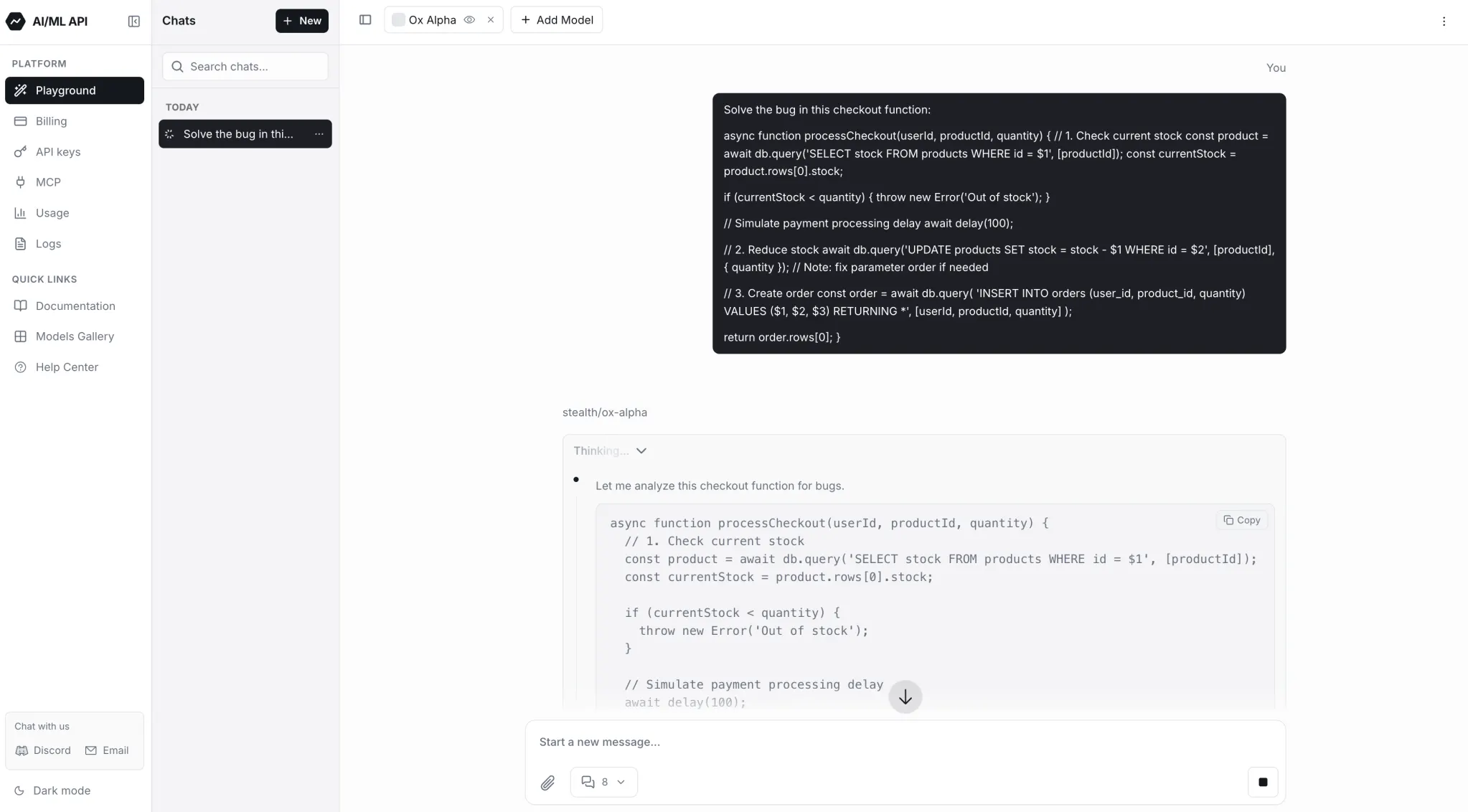The height and width of the screenshot is (812, 1468).
Task: Click the Discord chat link
Action: (x=43, y=750)
